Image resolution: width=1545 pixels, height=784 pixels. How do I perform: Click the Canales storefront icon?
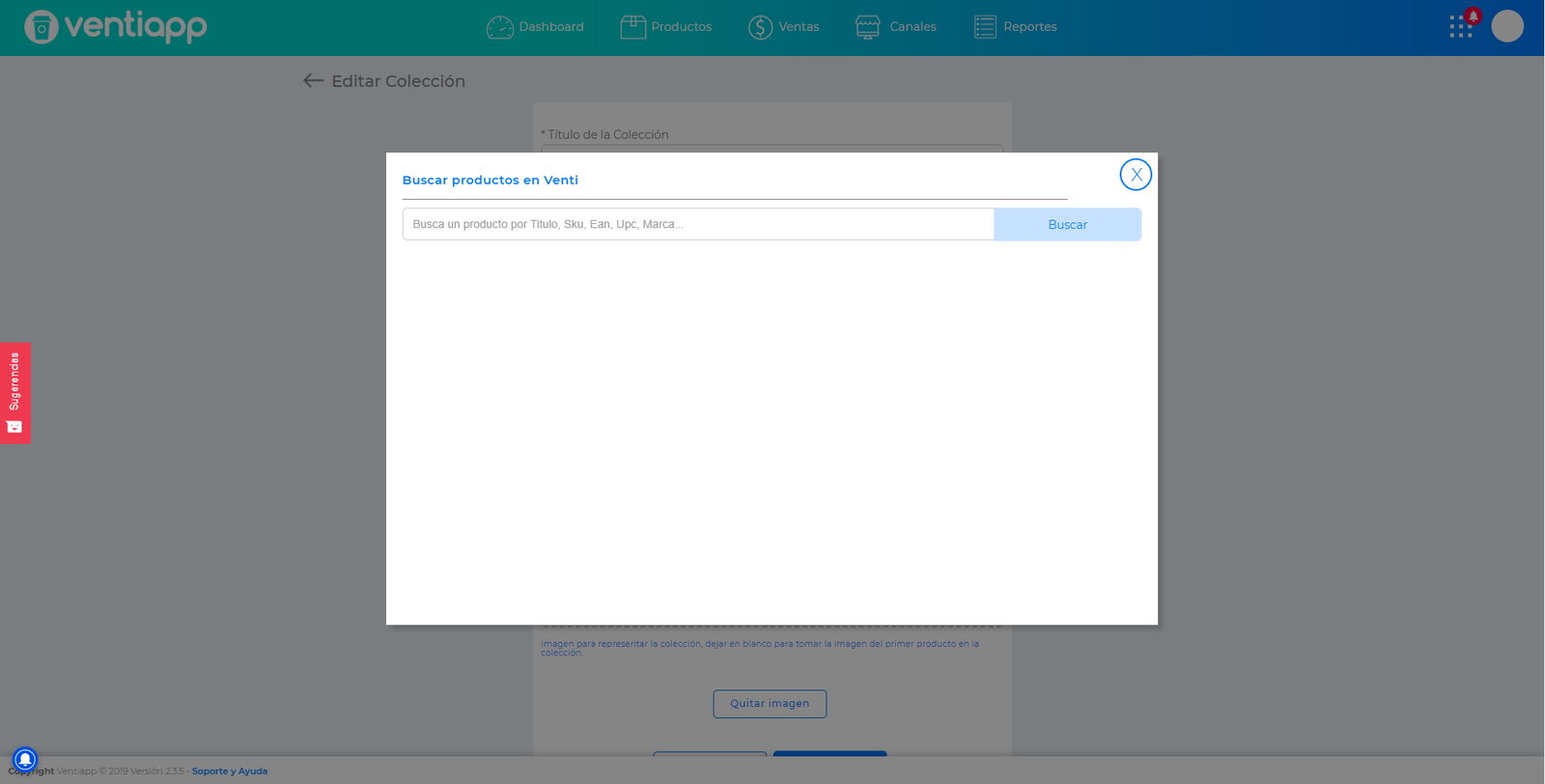[x=867, y=27]
